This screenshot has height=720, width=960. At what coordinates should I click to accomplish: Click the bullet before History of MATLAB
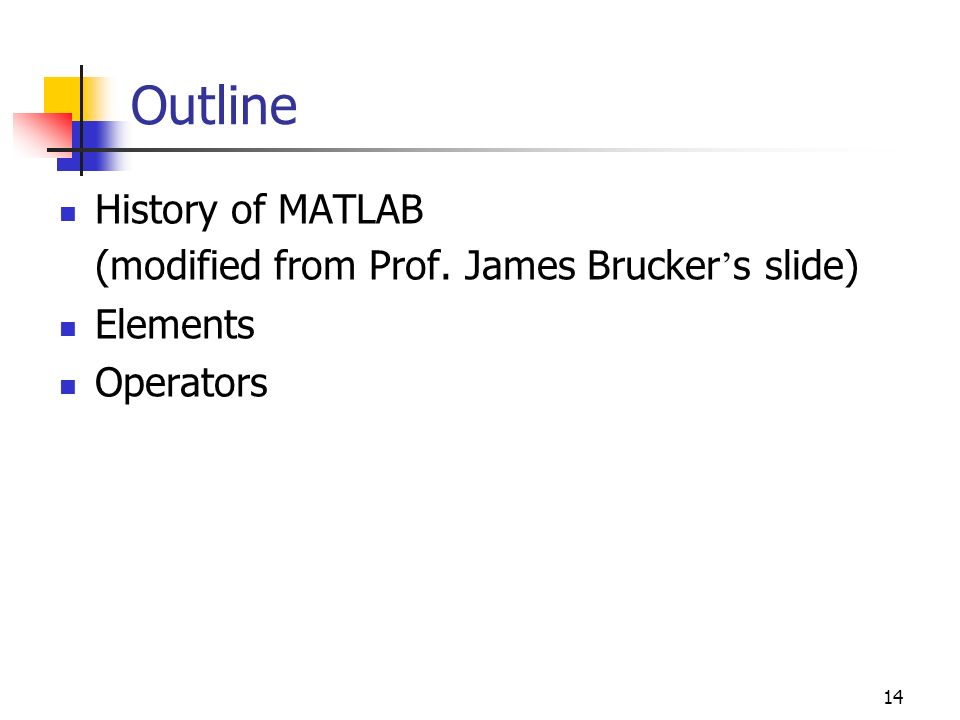tap(68, 214)
